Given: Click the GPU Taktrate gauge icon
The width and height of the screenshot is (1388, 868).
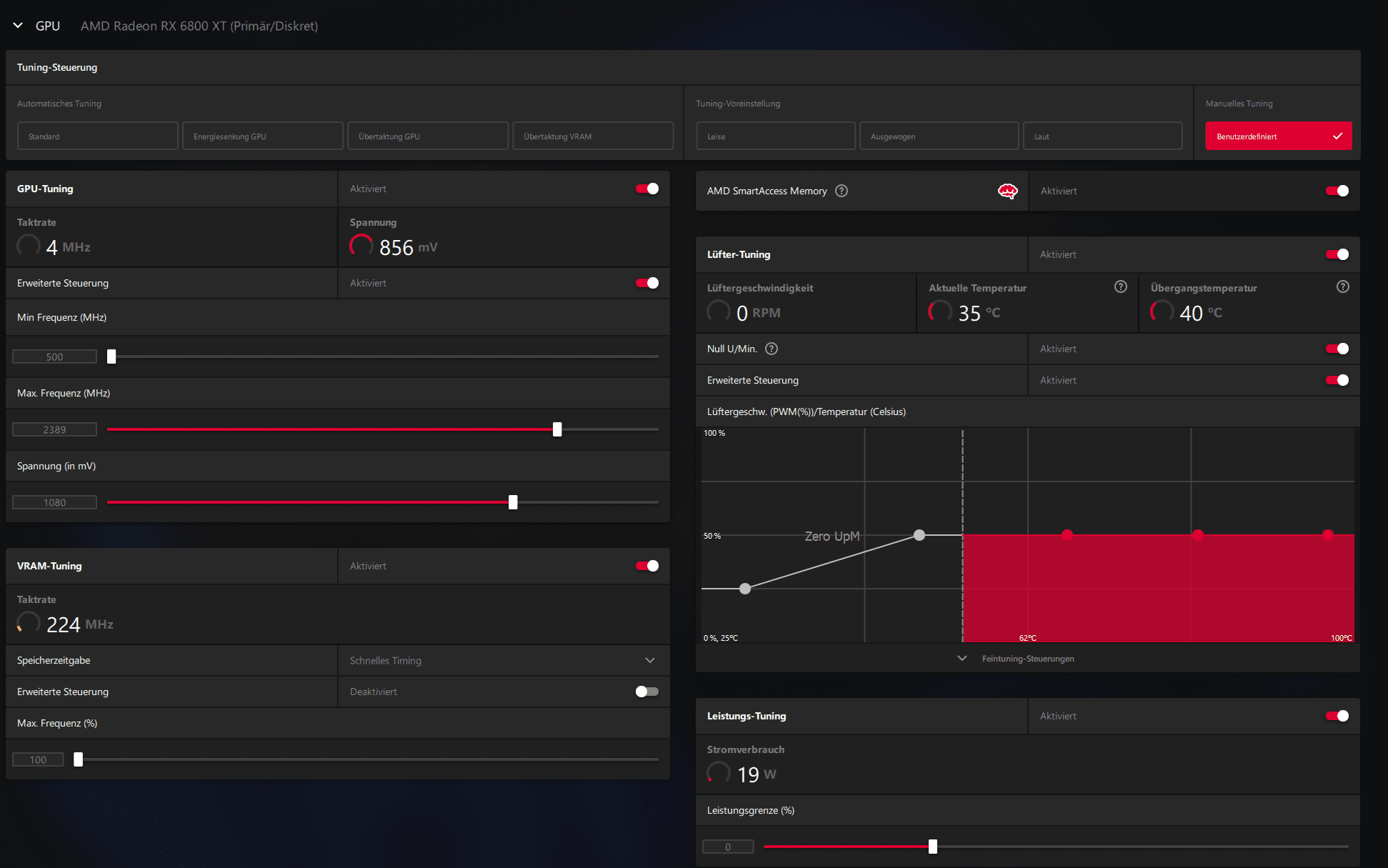Looking at the screenshot, I should pyautogui.click(x=29, y=246).
